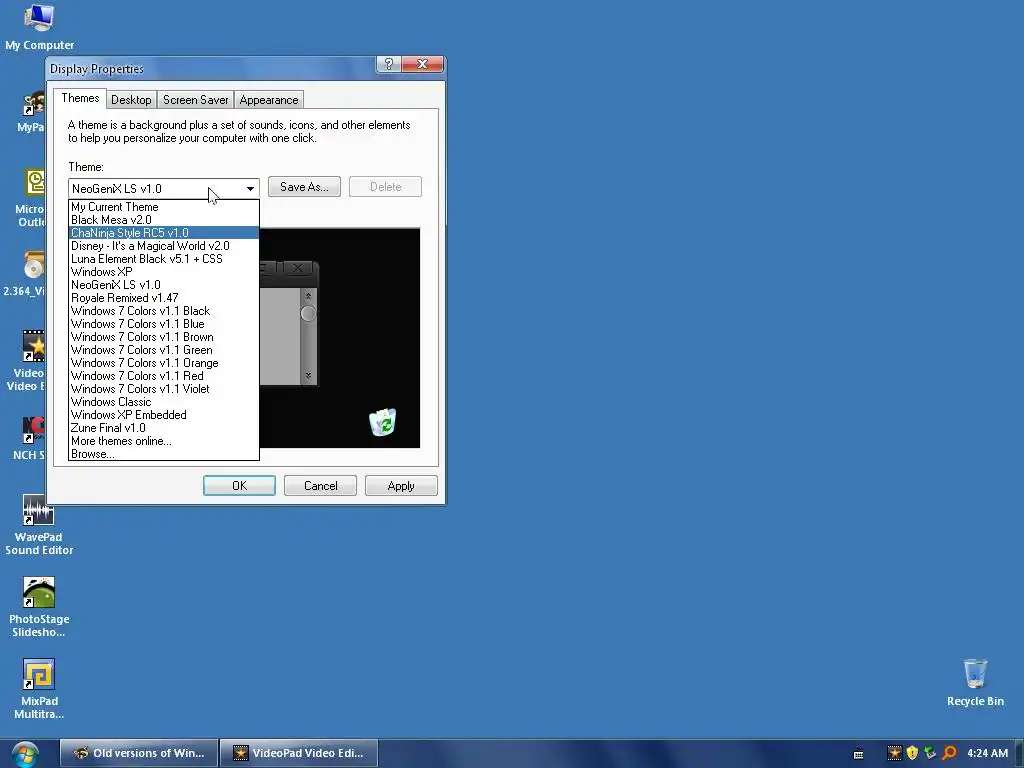Open MixPad Multitrack desktop shortcut
Viewport: 1024px width, 768px height.
click(x=39, y=689)
